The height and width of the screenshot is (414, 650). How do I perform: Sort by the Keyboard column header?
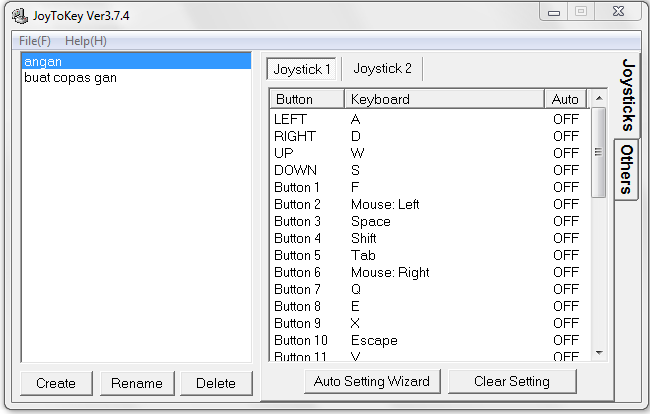[x=445, y=99]
